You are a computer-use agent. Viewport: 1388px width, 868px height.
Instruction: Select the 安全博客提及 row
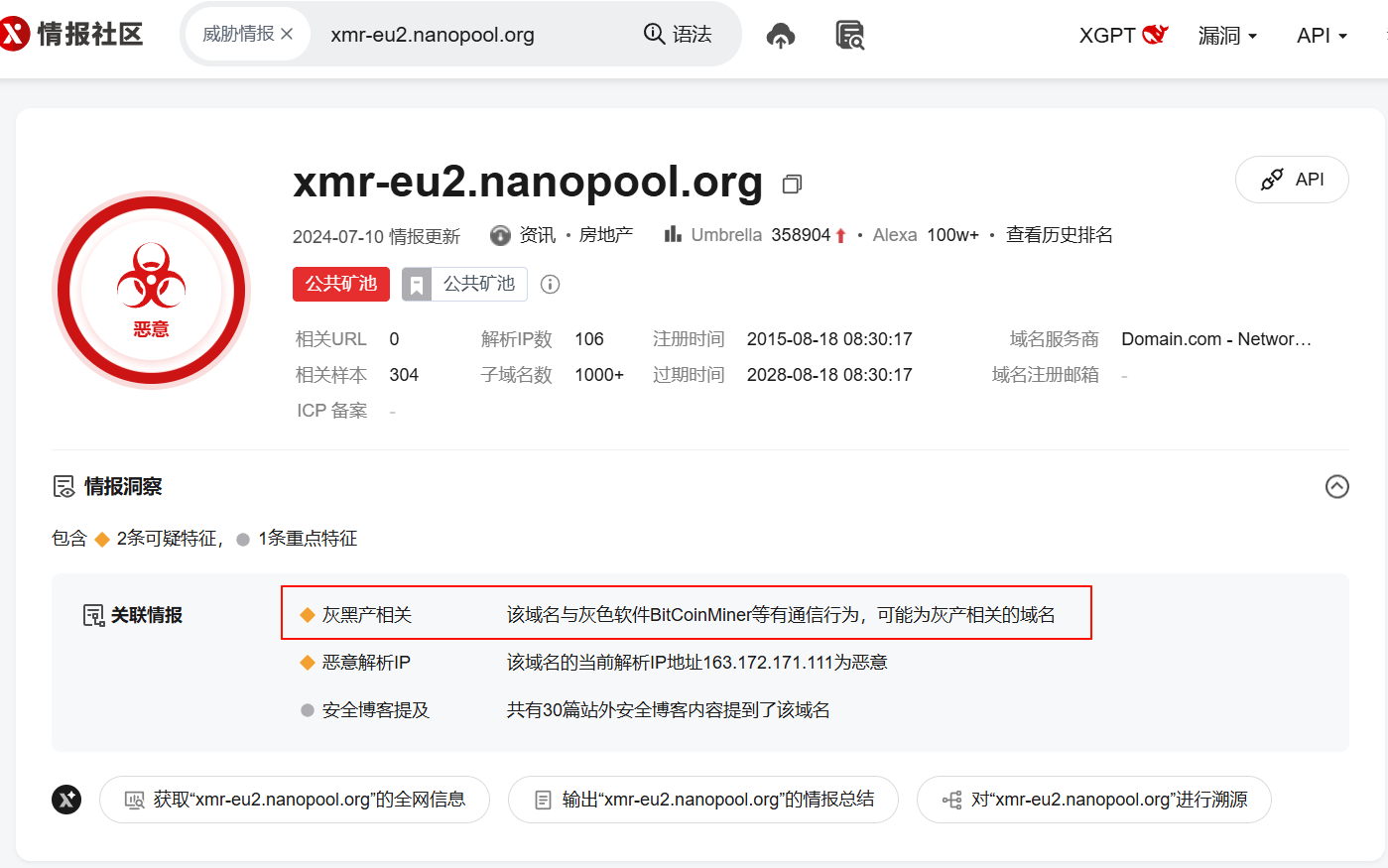pyautogui.click(x=566, y=710)
